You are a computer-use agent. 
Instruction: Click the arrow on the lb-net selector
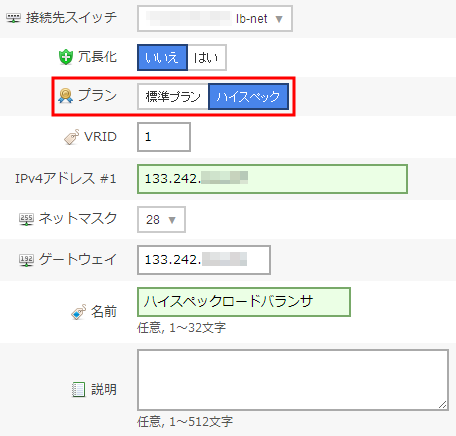pos(279,19)
